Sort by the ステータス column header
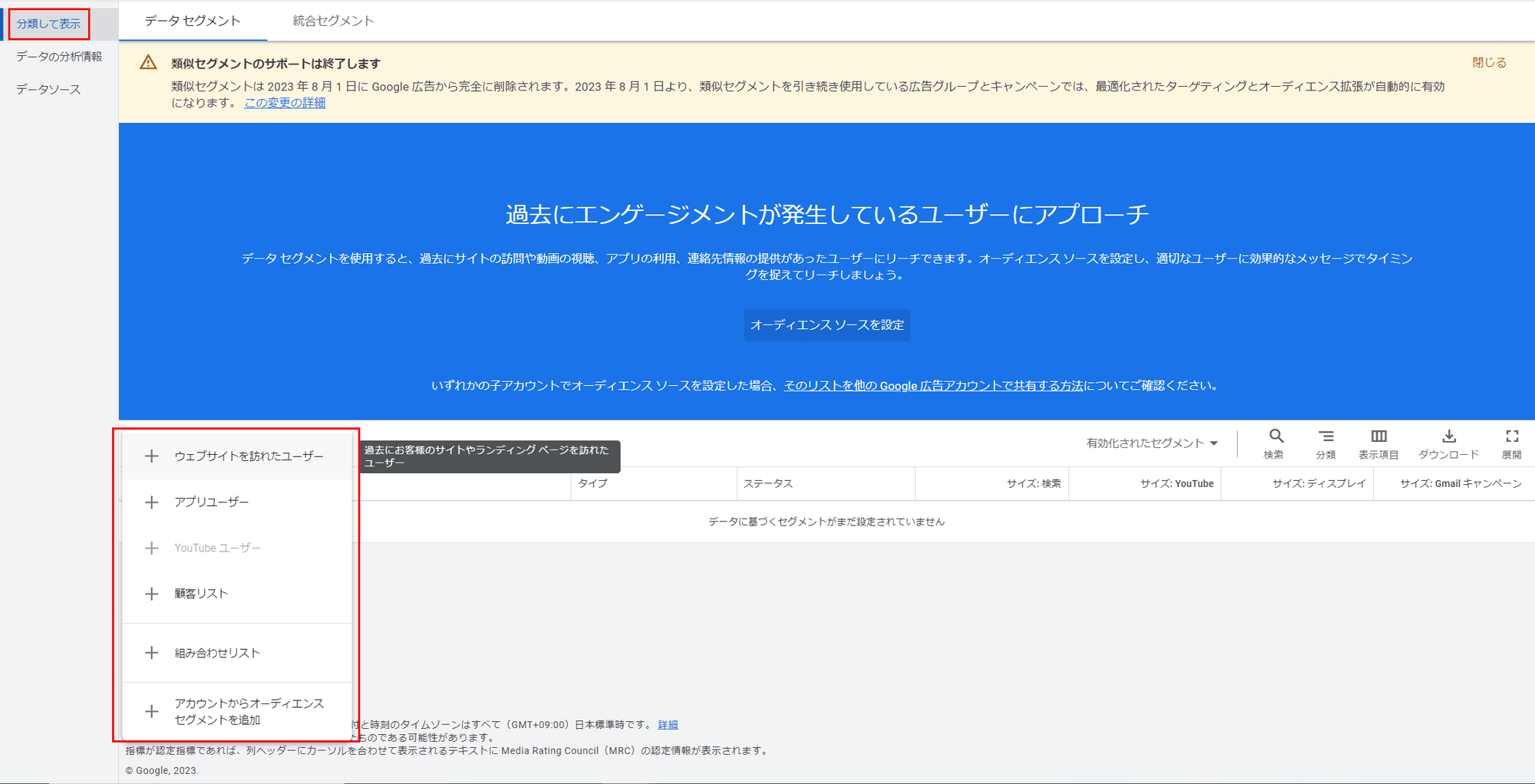Viewport: 1535px width, 784px height. coord(767,483)
